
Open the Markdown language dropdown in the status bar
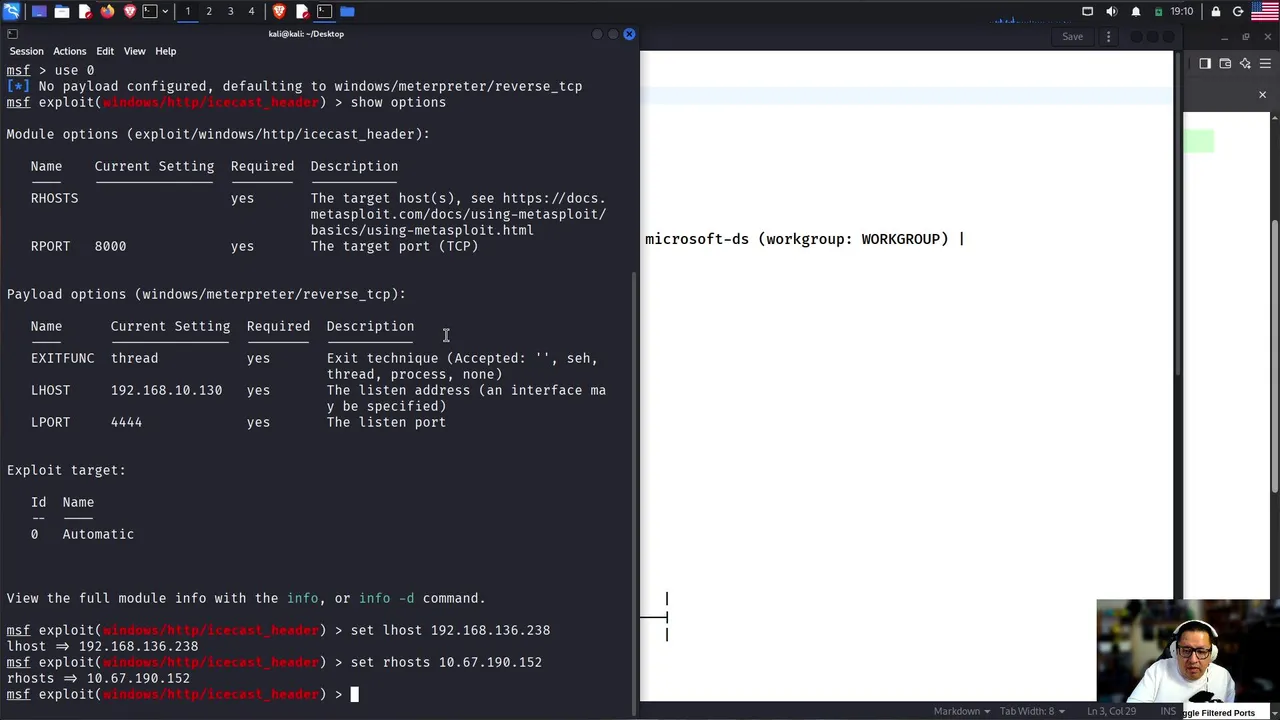coord(962,711)
